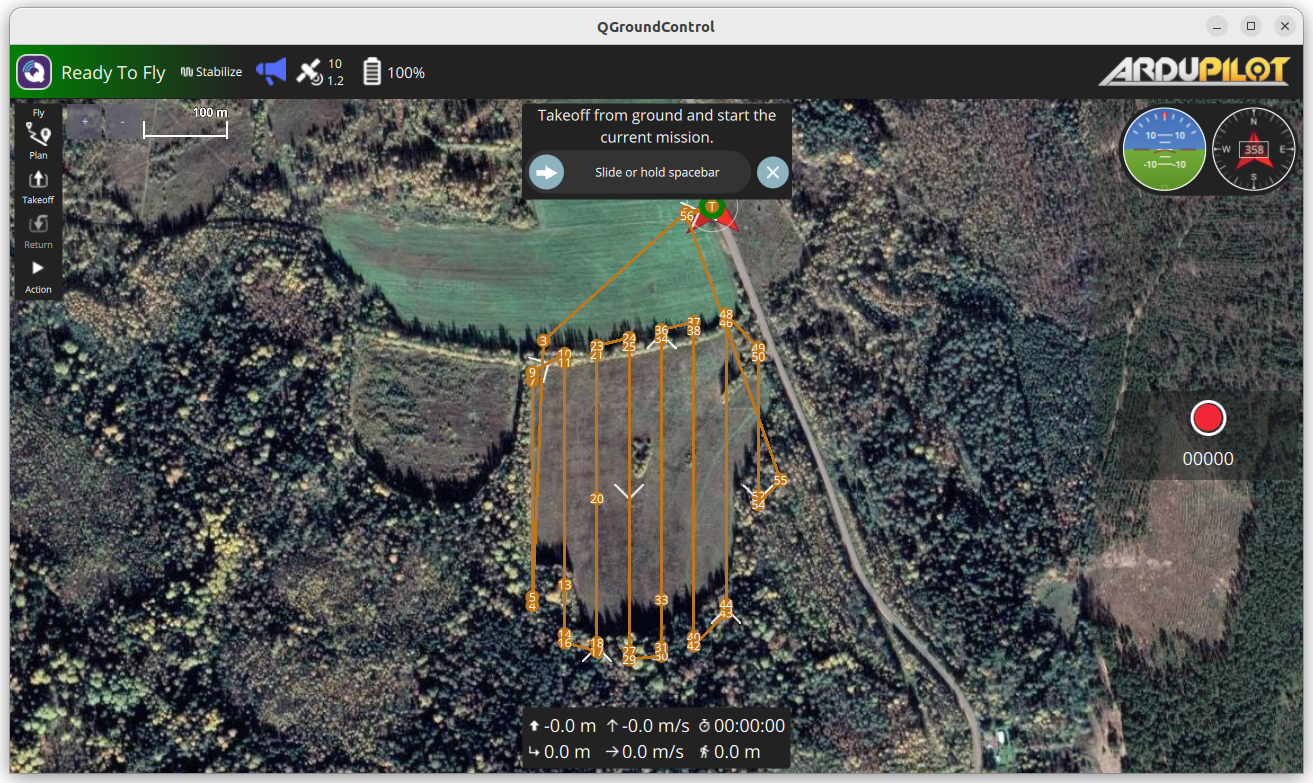
Task: Click the megaphone messages icon
Action: pos(271,71)
